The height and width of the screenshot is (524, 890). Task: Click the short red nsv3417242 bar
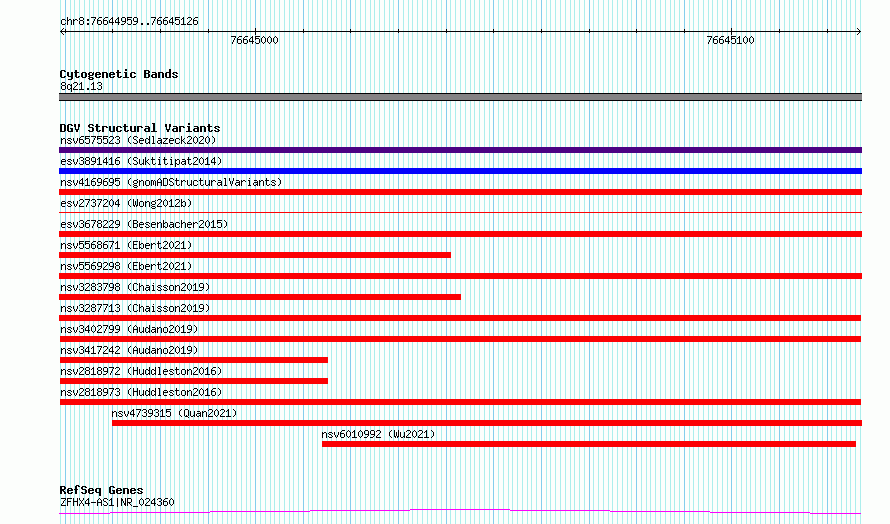(194, 360)
